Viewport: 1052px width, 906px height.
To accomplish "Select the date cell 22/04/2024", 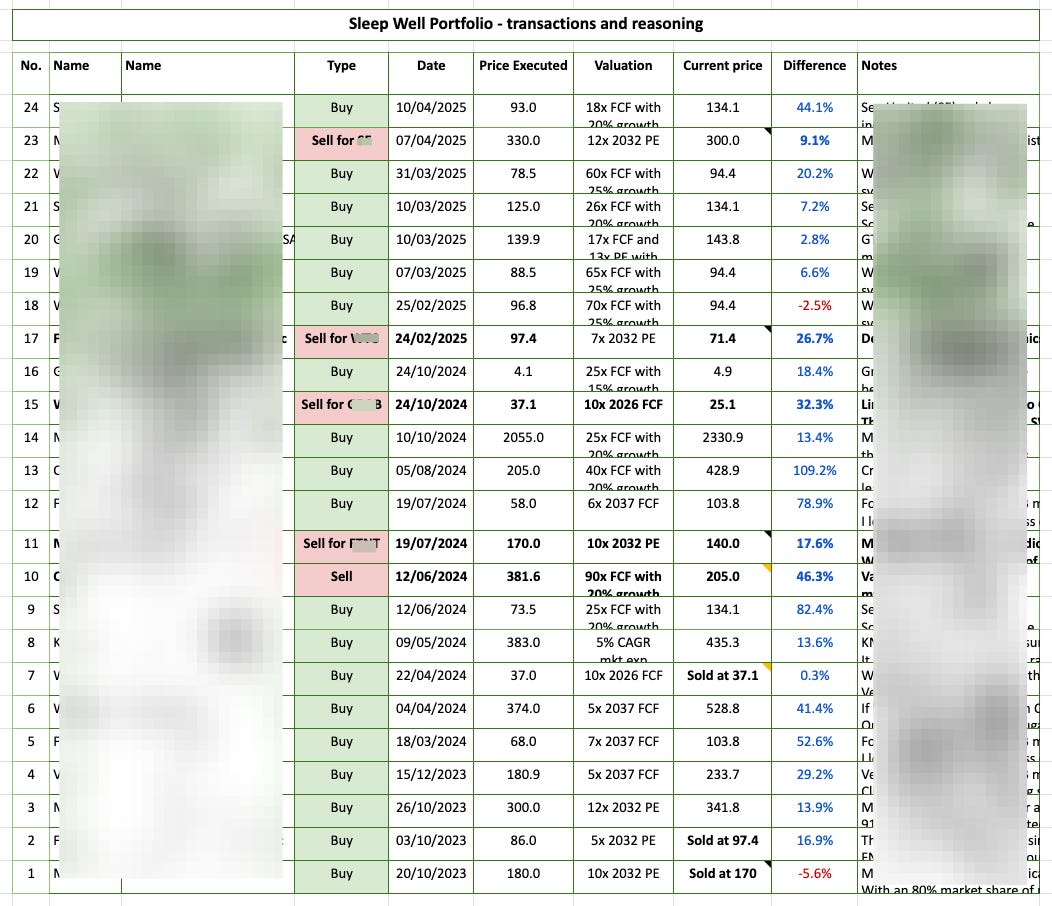I will [431, 678].
